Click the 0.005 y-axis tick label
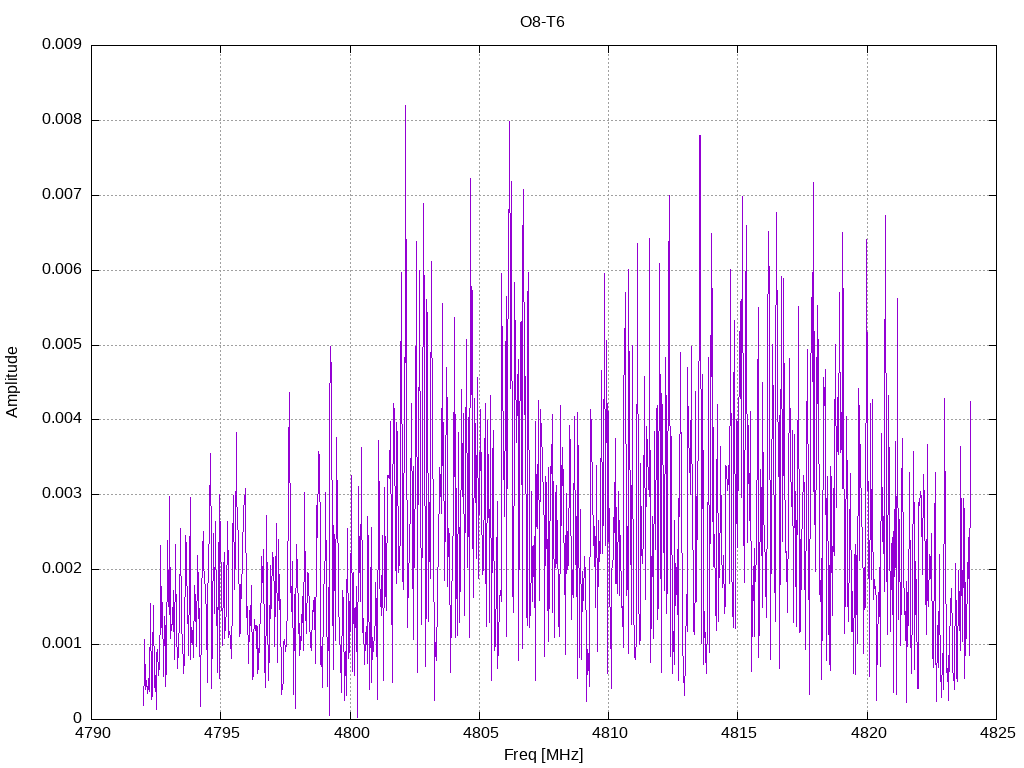 62,345
